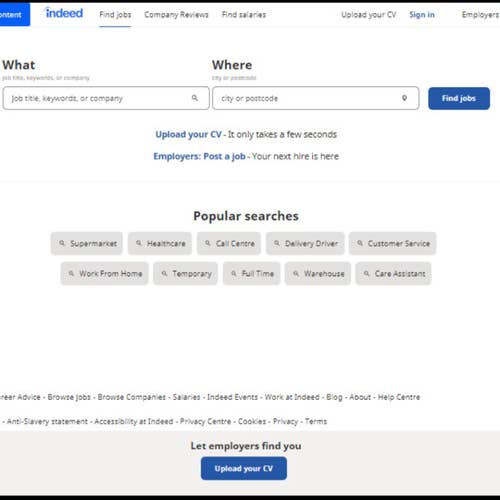Focus the city or postcode field
The width and height of the screenshot is (500, 500).
(x=316, y=98)
